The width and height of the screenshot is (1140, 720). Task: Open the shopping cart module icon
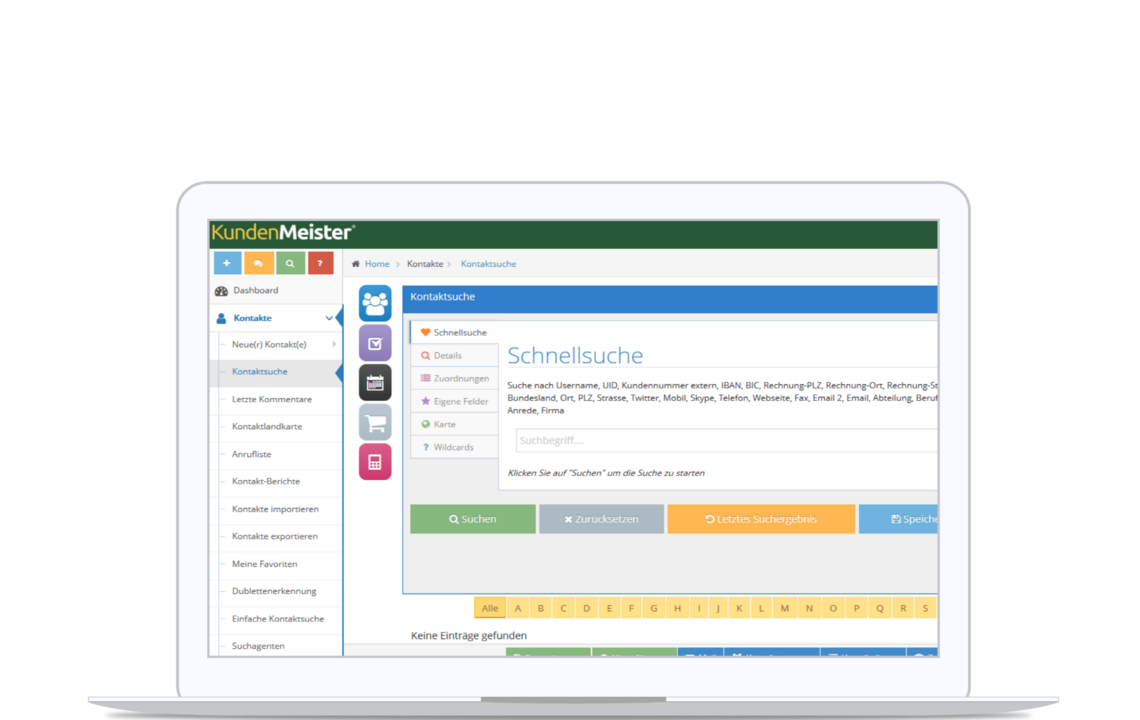pyautogui.click(x=375, y=423)
